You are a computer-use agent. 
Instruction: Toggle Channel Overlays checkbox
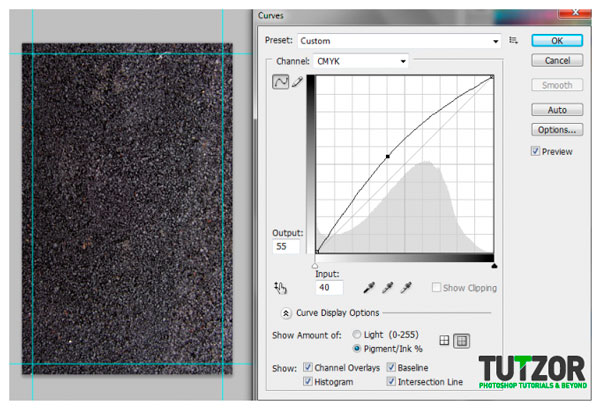[308, 367]
